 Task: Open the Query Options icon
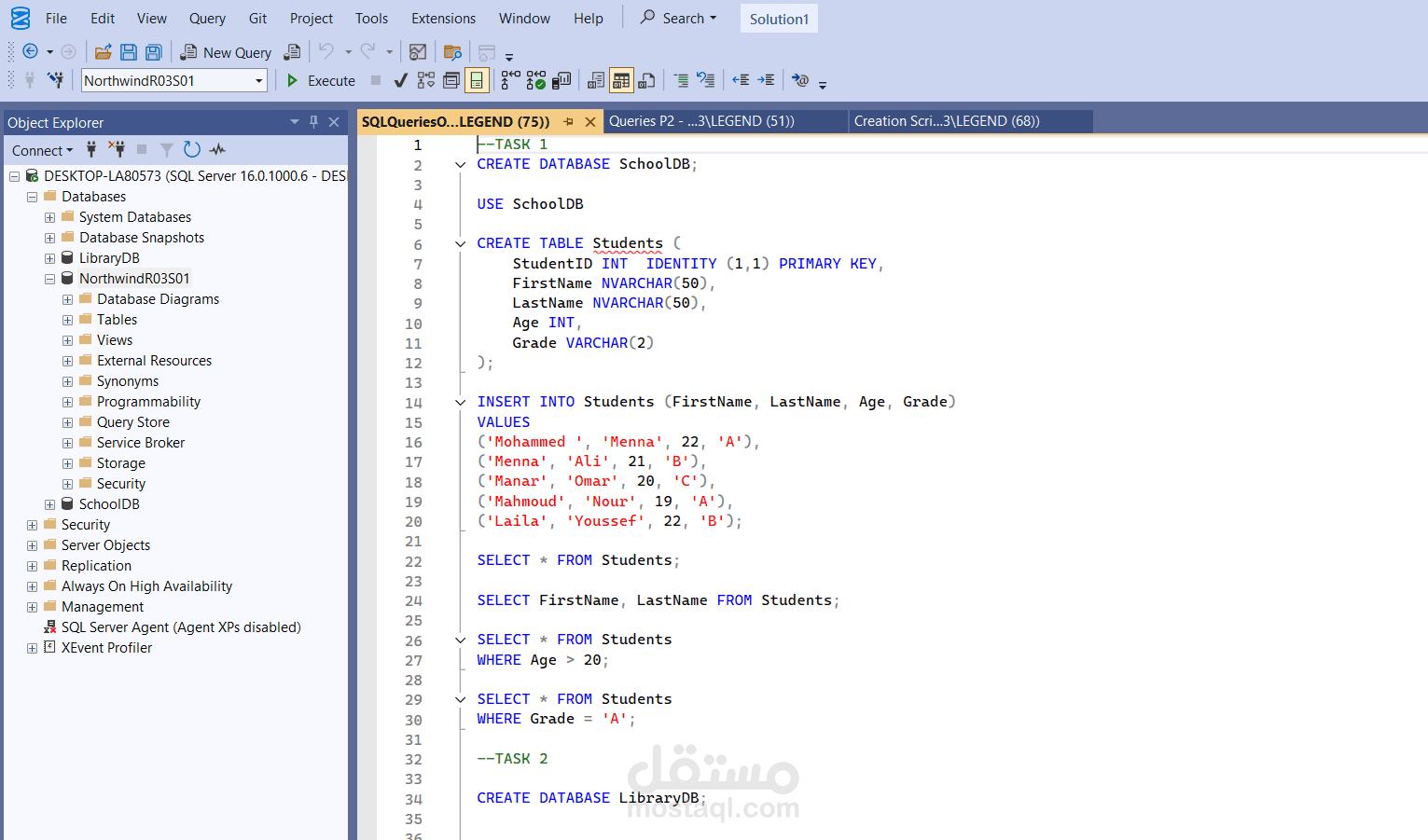tap(451, 80)
